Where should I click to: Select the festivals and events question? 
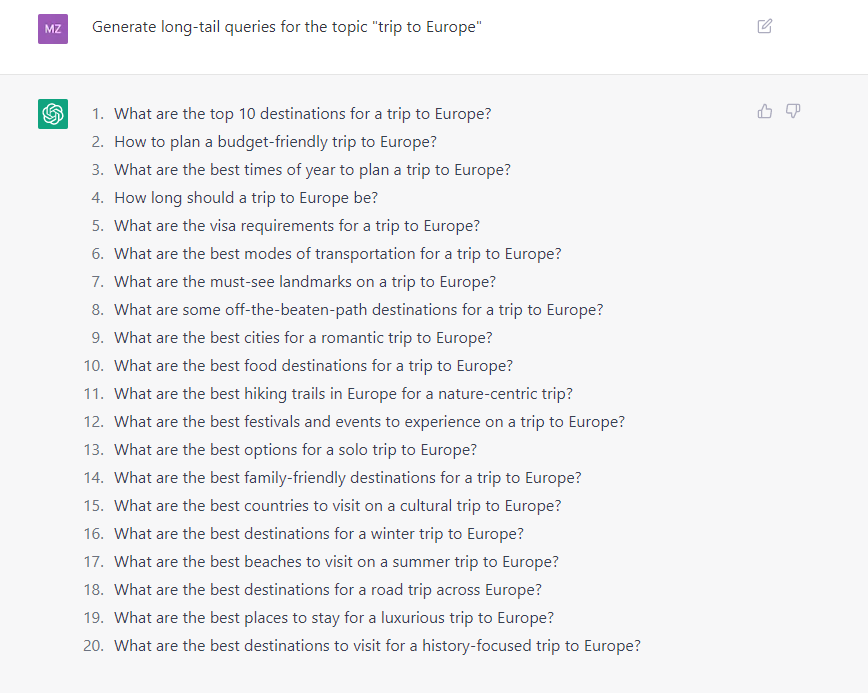click(x=369, y=422)
